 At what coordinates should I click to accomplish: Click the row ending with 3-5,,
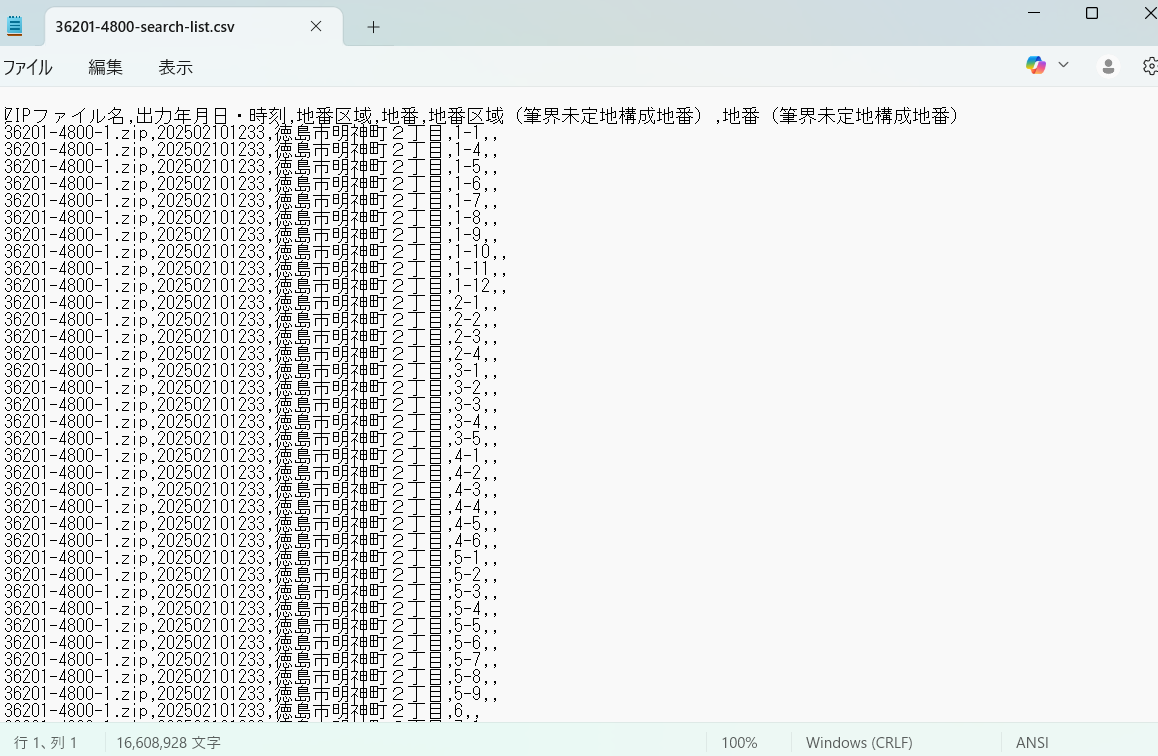tap(251, 439)
